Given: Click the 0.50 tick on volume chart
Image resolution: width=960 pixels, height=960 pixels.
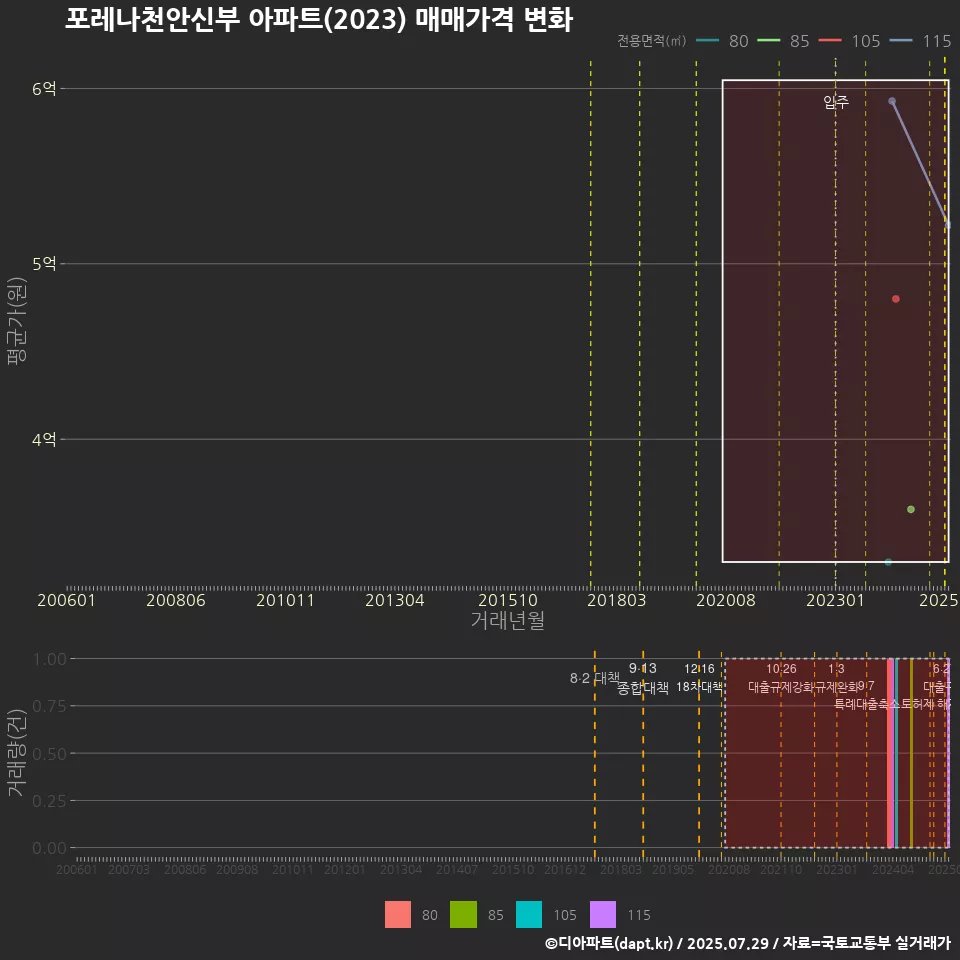Looking at the screenshot, I should [x=50, y=754].
